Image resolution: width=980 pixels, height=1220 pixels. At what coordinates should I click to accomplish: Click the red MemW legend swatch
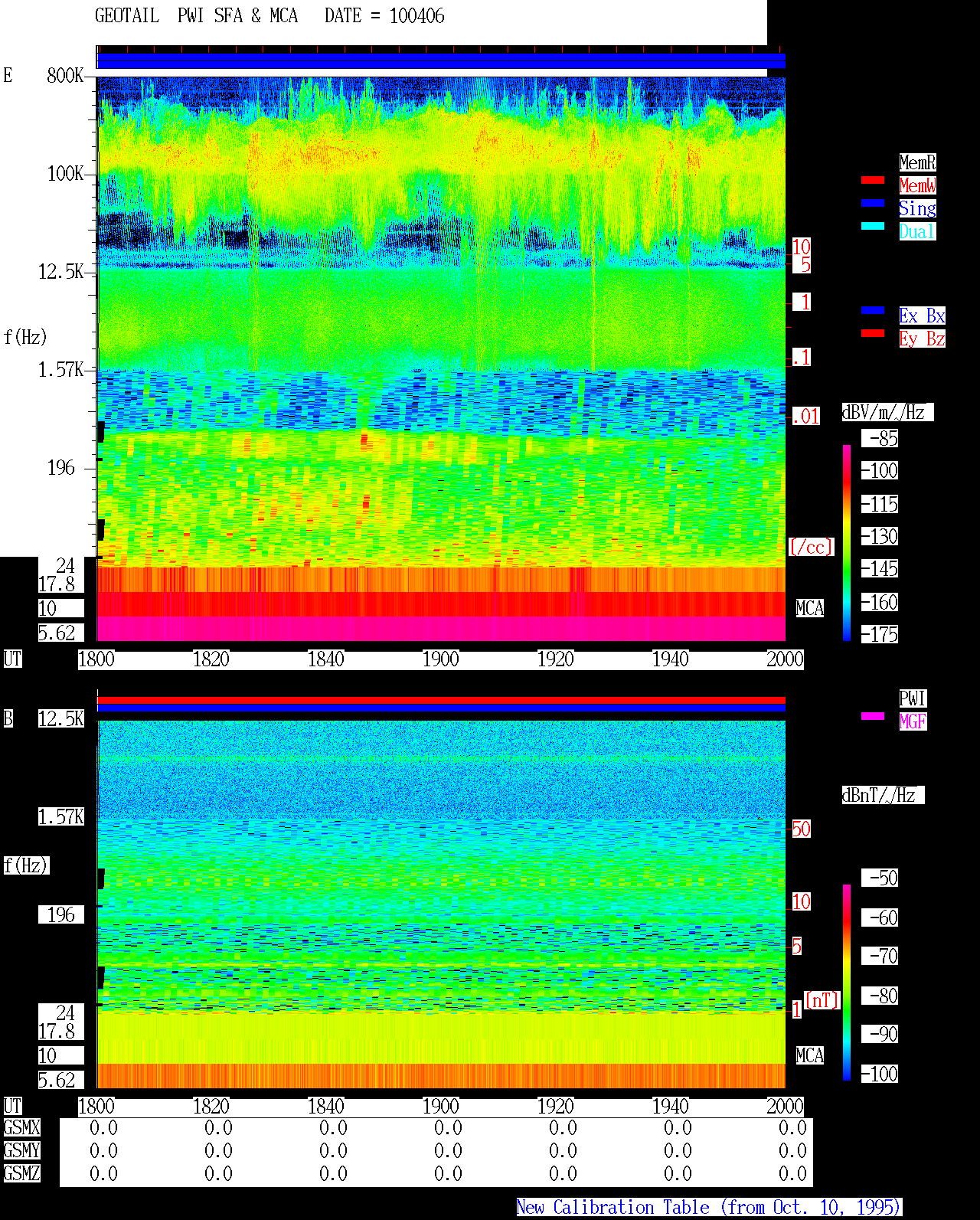873,180
